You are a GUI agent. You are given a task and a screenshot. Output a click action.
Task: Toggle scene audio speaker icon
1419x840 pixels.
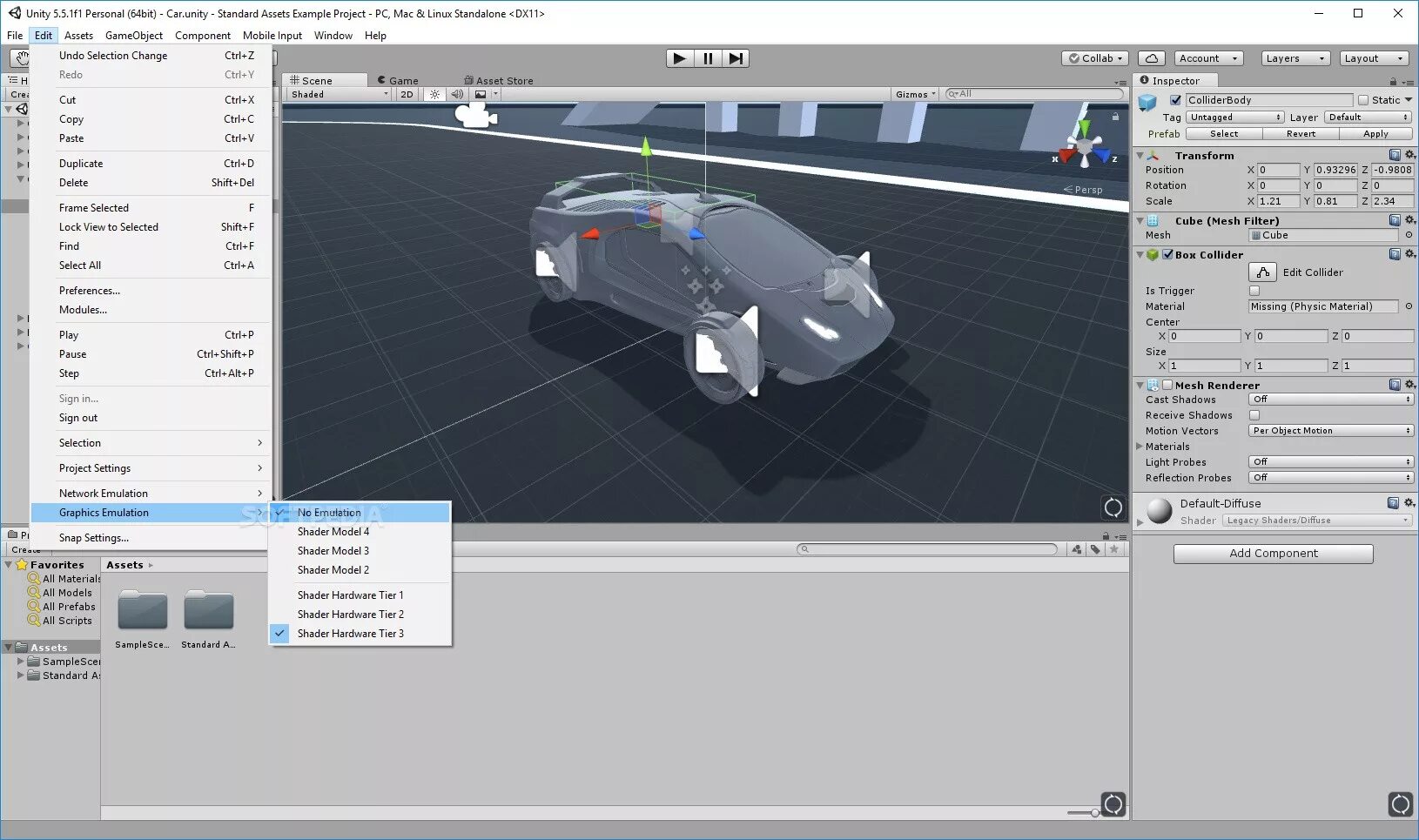coord(457,94)
